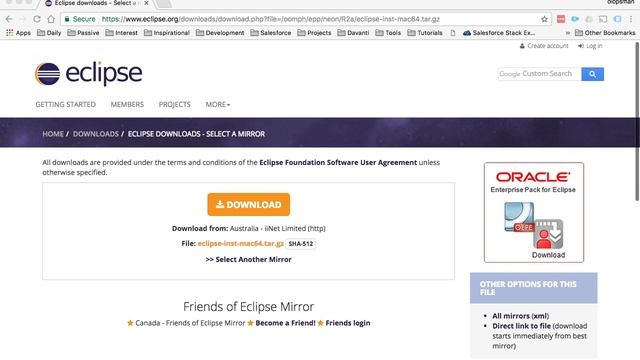Viewport: 640px width, 360px height.
Task: Open the Interest bookmarks folder
Action: 122,33
